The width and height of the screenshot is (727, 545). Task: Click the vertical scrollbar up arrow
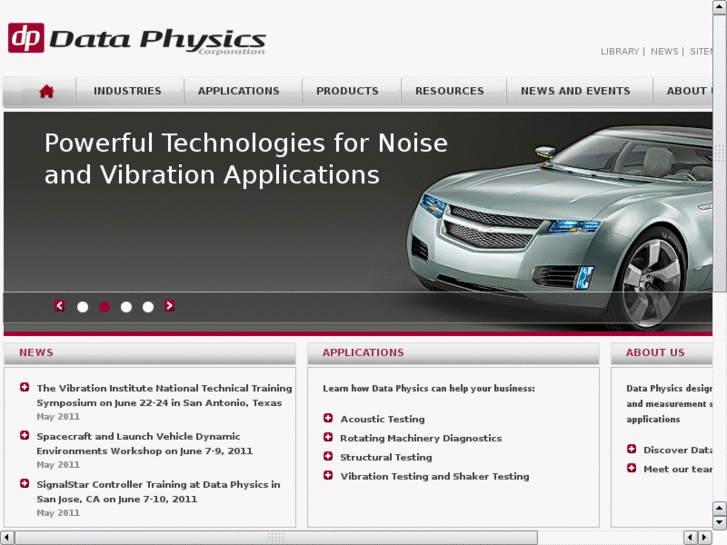click(719, 6)
